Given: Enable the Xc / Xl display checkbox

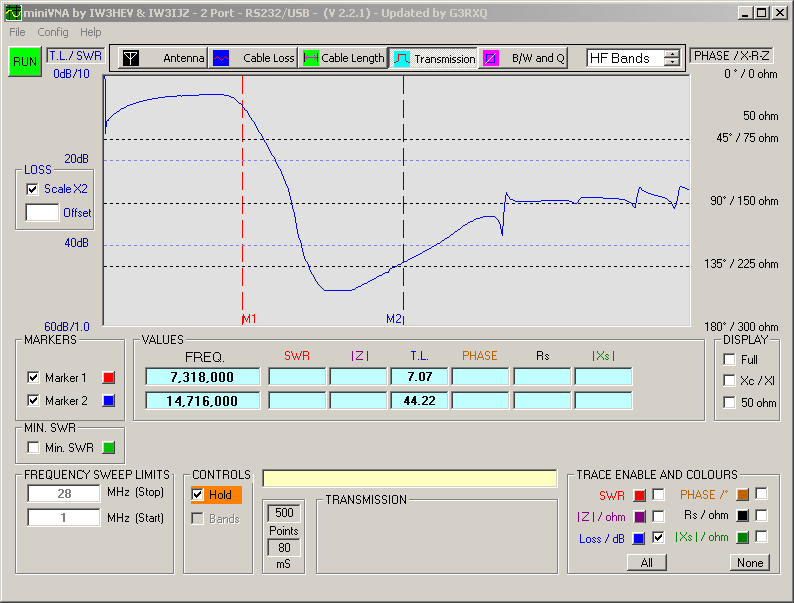Looking at the screenshot, I should coord(729,381).
